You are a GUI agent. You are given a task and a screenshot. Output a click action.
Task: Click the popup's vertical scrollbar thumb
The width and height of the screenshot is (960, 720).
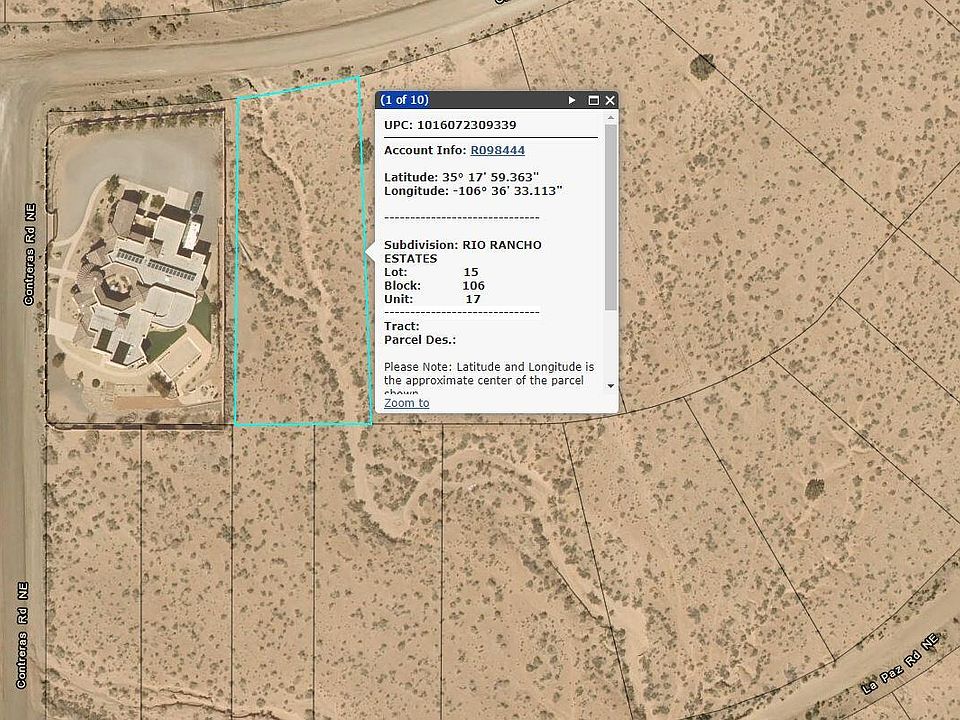coord(610,215)
